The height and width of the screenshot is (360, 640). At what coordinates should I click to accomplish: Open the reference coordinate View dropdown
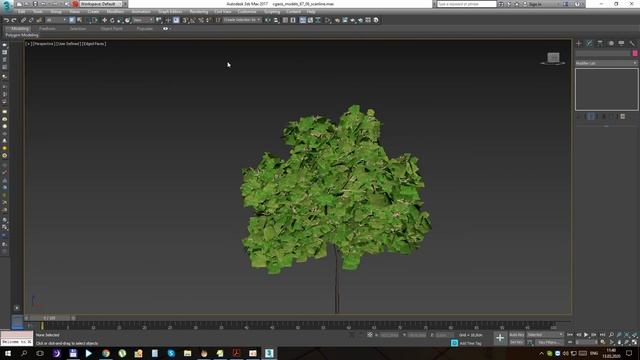pos(143,20)
